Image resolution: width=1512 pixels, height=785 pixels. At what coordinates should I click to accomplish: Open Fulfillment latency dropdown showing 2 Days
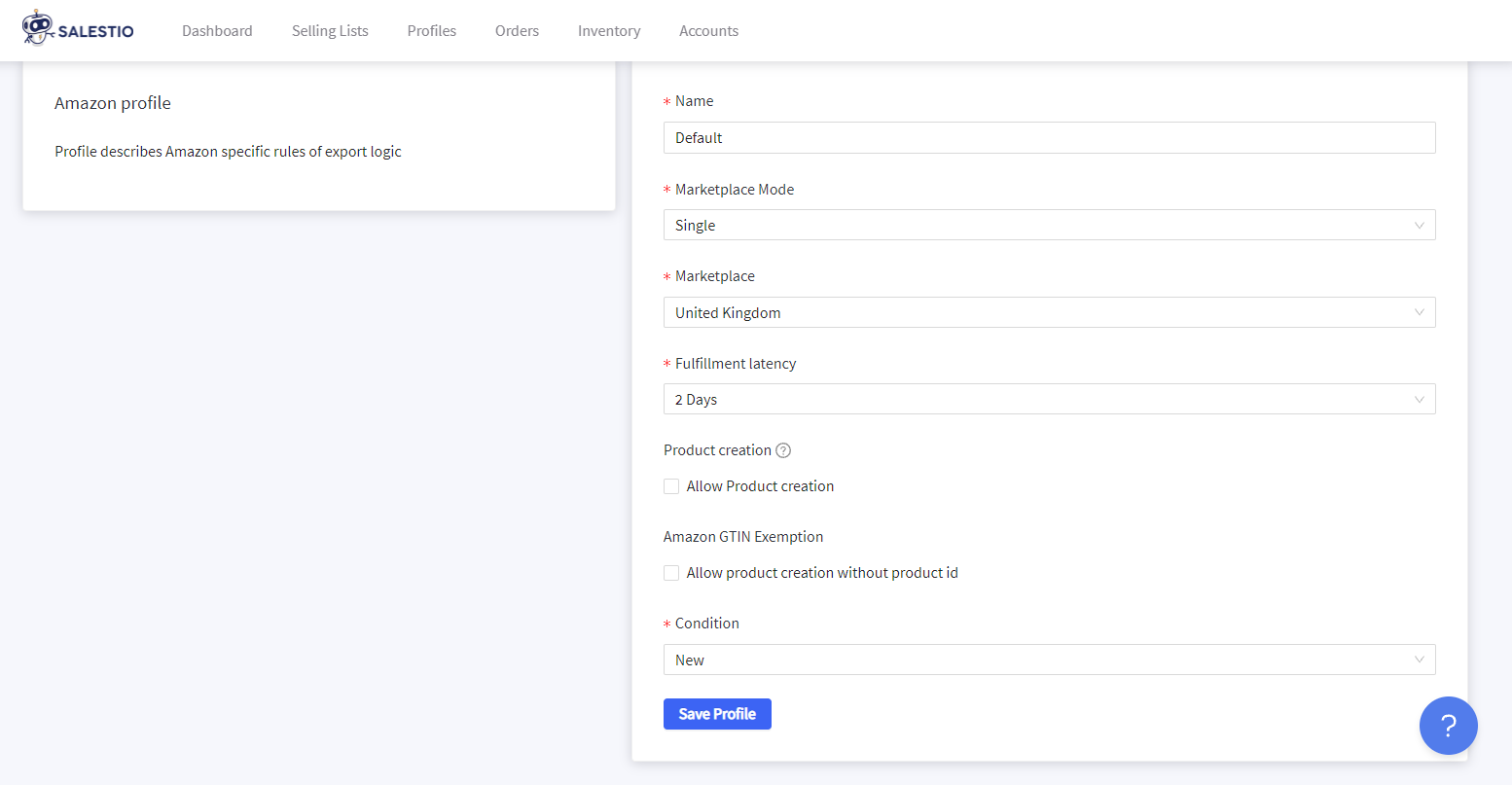[1049, 399]
